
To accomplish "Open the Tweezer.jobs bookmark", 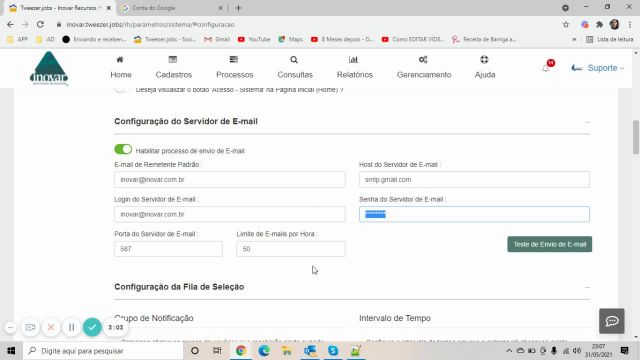I will [x=165, y=39].
